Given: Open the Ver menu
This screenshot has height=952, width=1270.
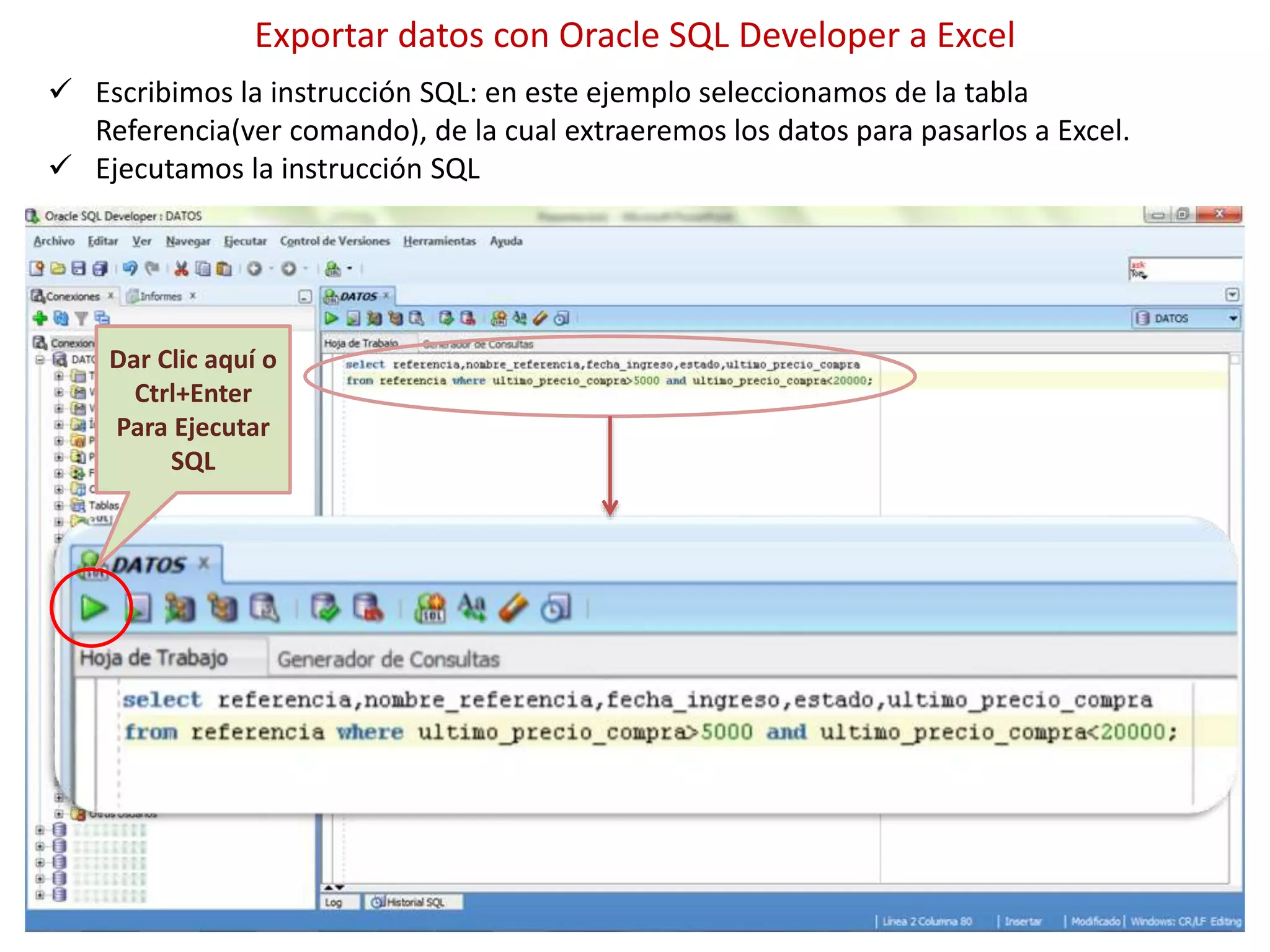Looking at the screenshot, I should click(142, 241).
